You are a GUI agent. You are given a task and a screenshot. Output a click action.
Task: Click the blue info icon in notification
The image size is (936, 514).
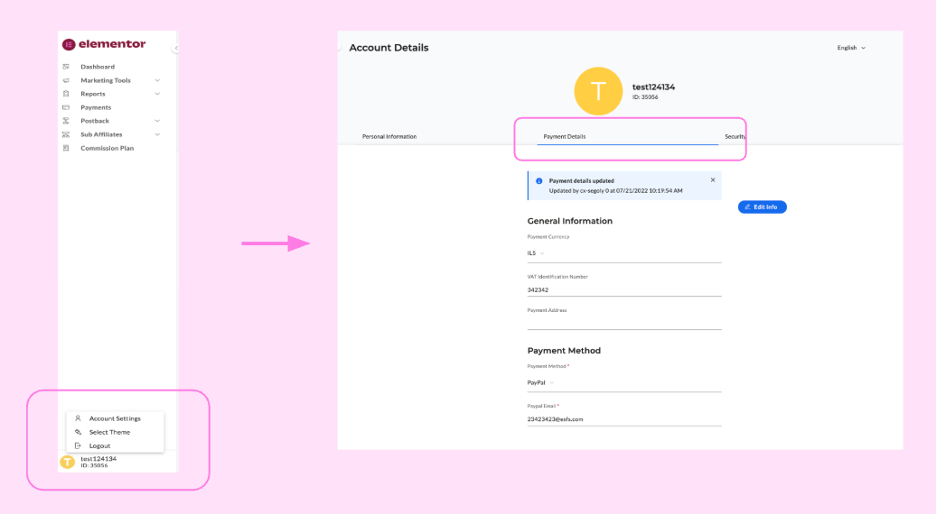pyautogui.click(x=539, y=181)
